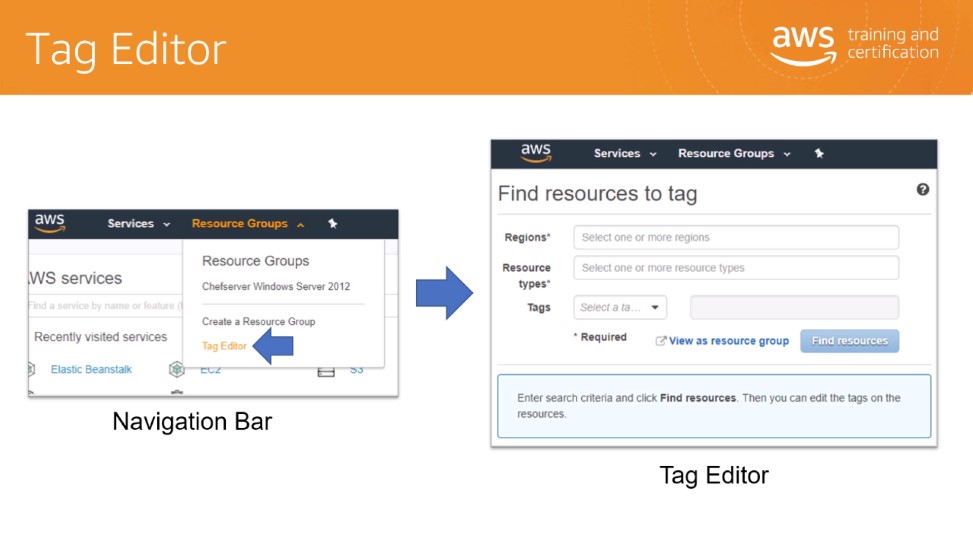Click external link icon beside View as resource group

click(661, 341)
